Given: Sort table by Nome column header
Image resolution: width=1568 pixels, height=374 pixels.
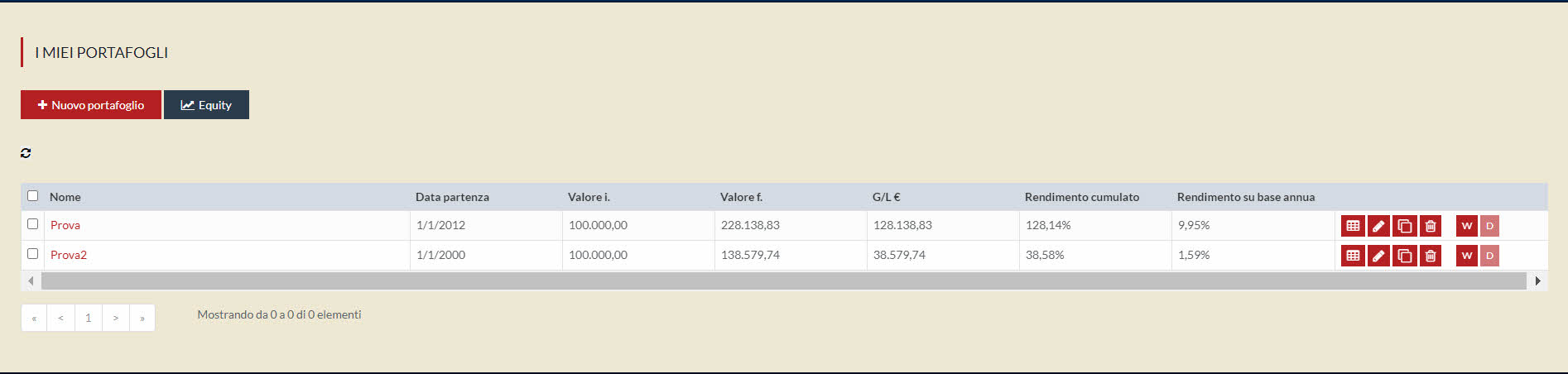Looking at the screenshot, I should coord(65,197).
